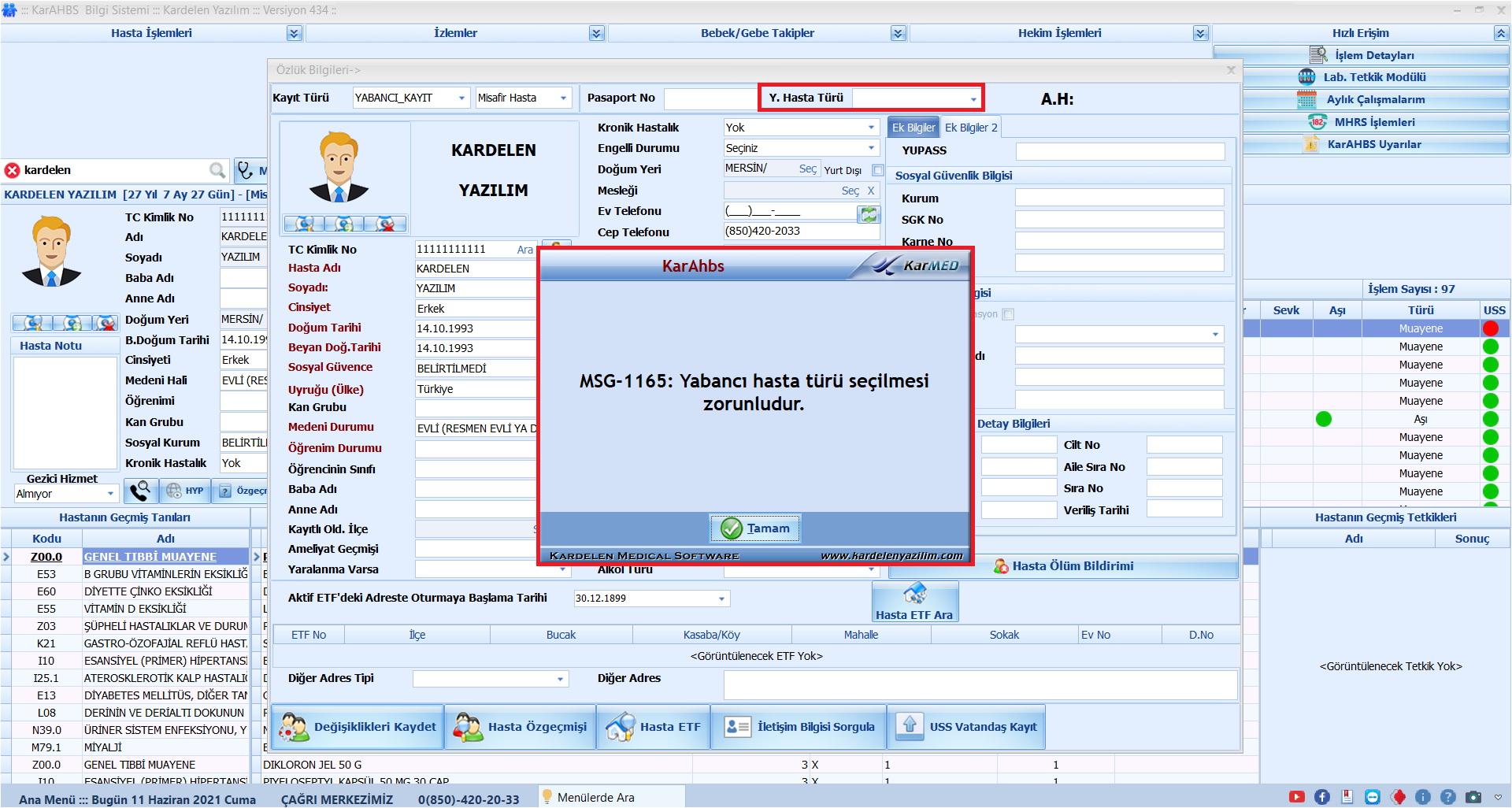The height and width of the screenshot is (808, 1512).
Task: Refresh the Ev Telefonu field icon
Action: (x=868, y=213)
